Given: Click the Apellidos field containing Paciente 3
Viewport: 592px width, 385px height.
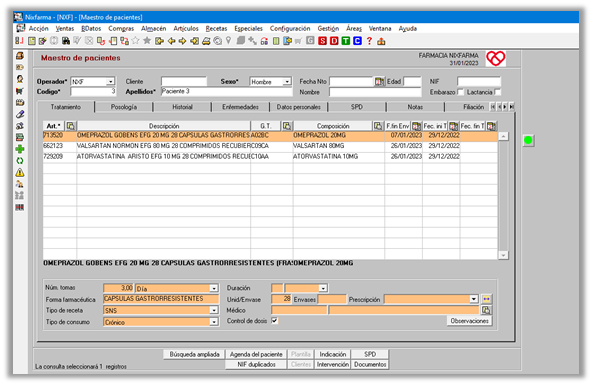Looking at the screenshot, I should click(x=227, y=92).
